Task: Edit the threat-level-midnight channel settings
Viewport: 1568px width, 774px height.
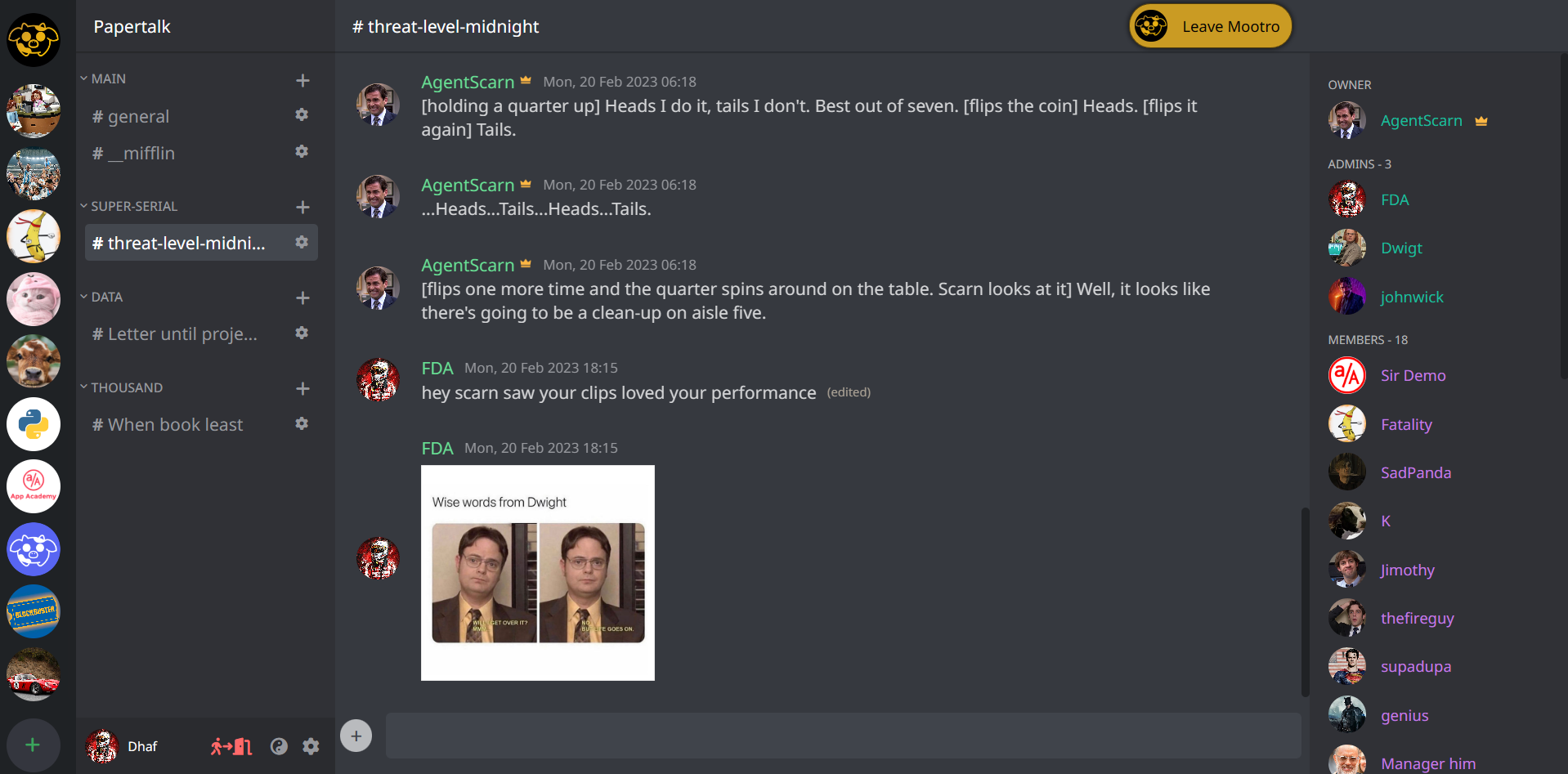Action: click(302, 243)
